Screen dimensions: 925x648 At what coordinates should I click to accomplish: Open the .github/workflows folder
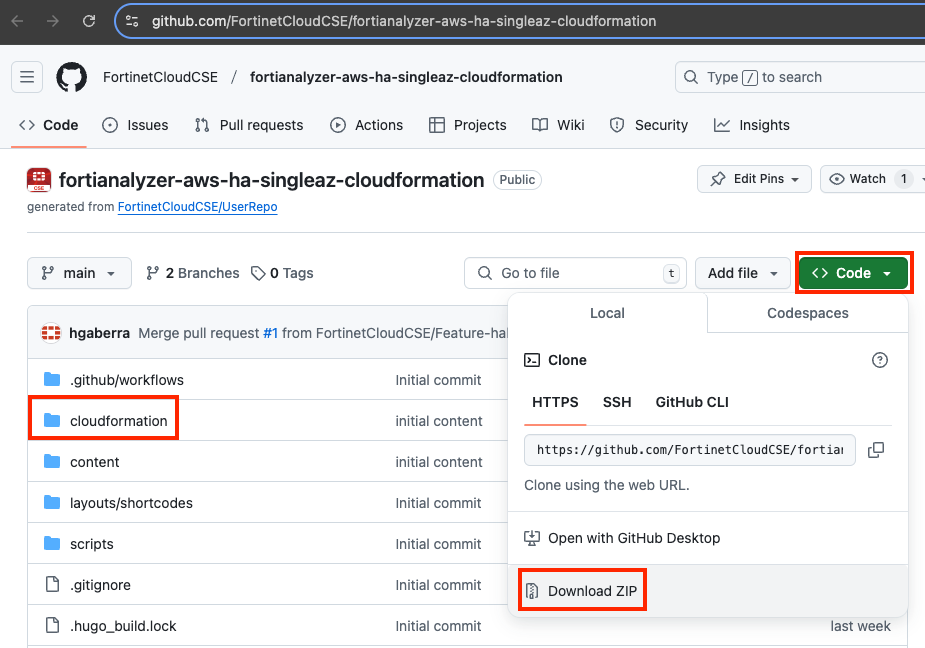[x=127, y=380]
